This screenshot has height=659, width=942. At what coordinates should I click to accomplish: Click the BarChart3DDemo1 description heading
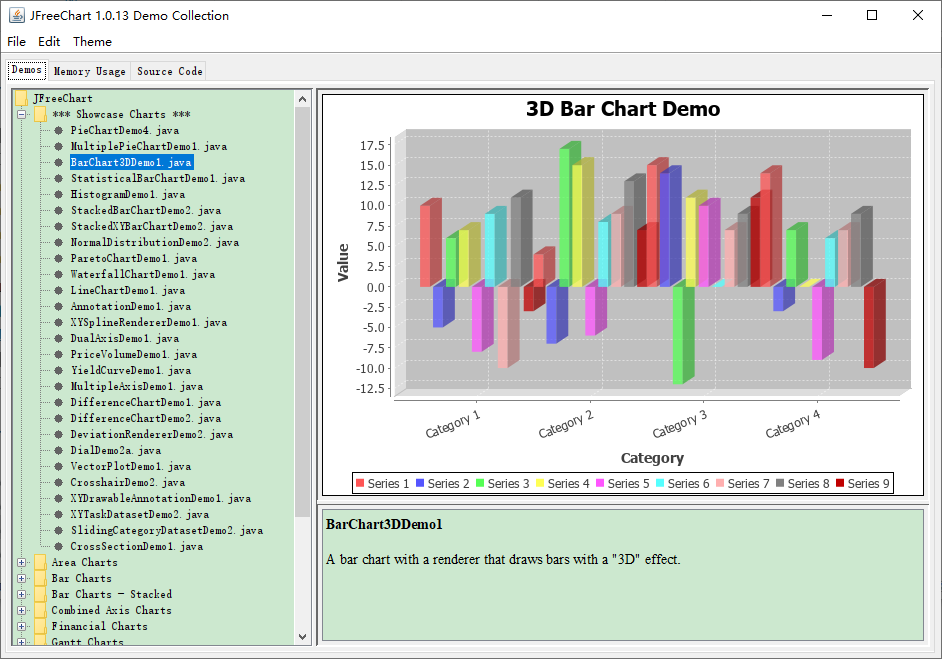tap(384, 524)
